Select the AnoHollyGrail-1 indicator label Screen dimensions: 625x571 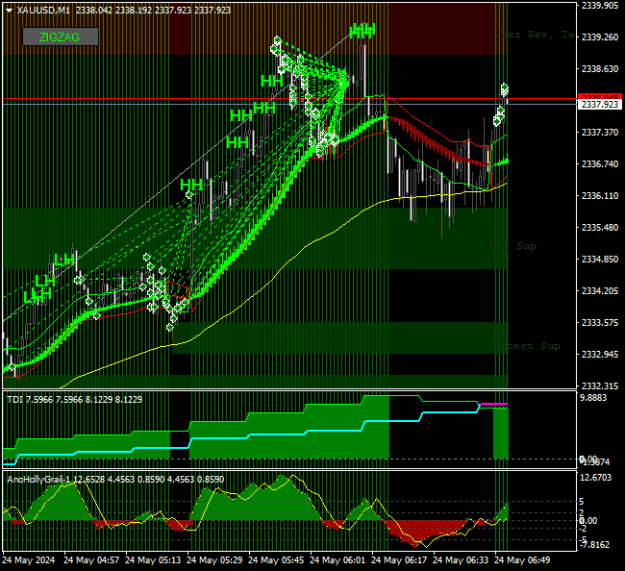(x=39, y=479)
